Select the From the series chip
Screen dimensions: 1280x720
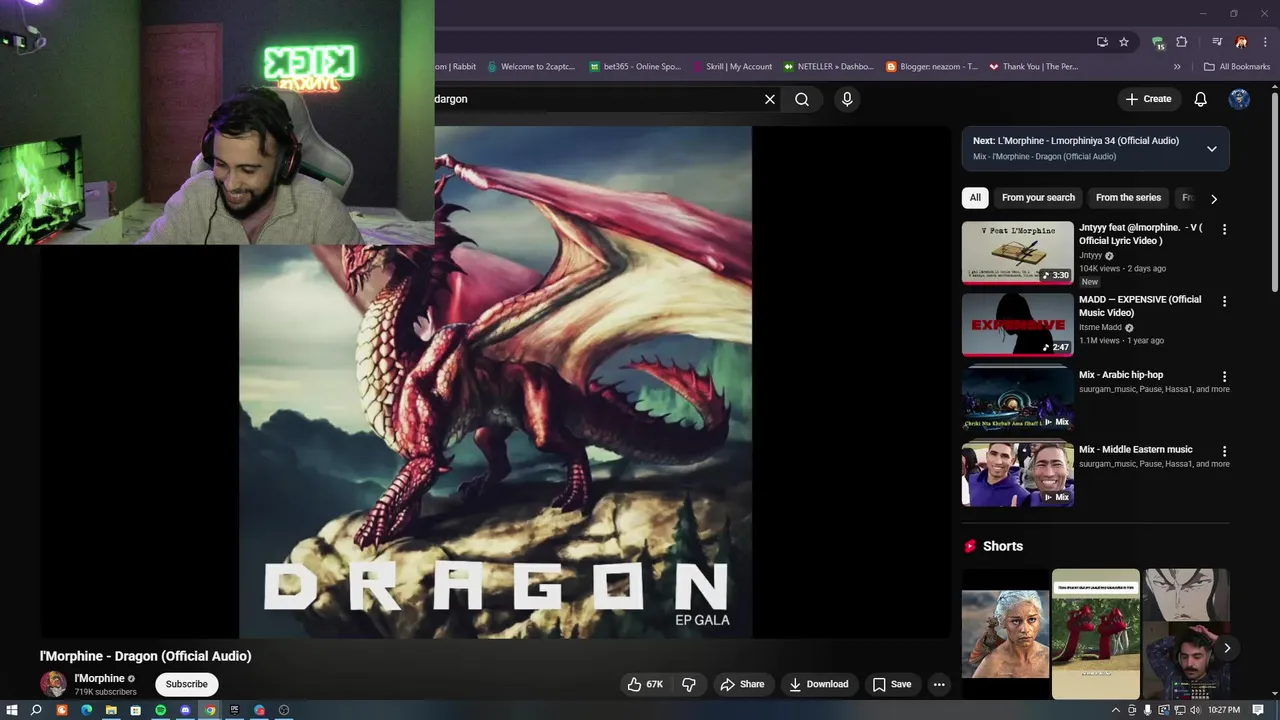pyautogui.click(x=1128, y=198)
